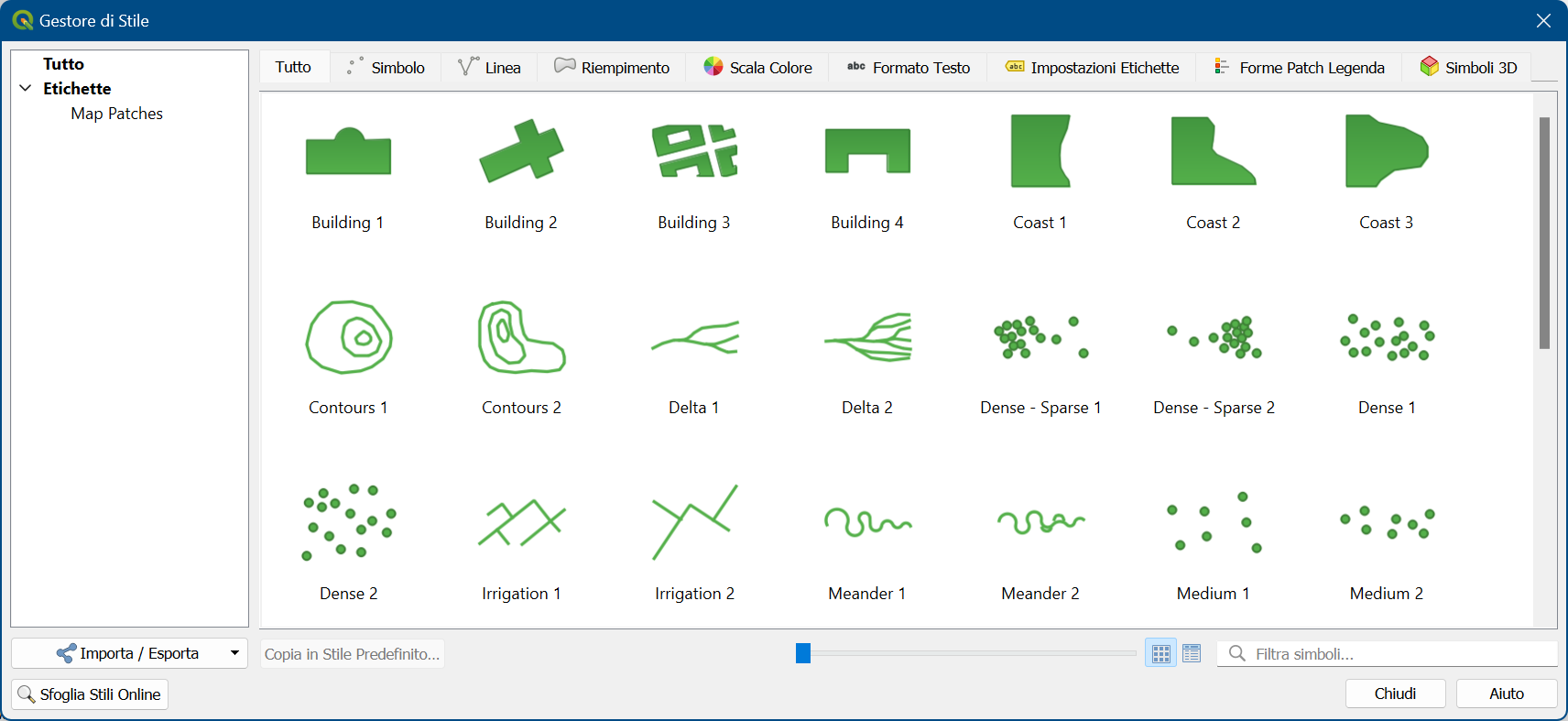This screenshot has height=721, width=1568.
Task: Click Copia in Stile Predefinito button
Action: click(352, 654)
